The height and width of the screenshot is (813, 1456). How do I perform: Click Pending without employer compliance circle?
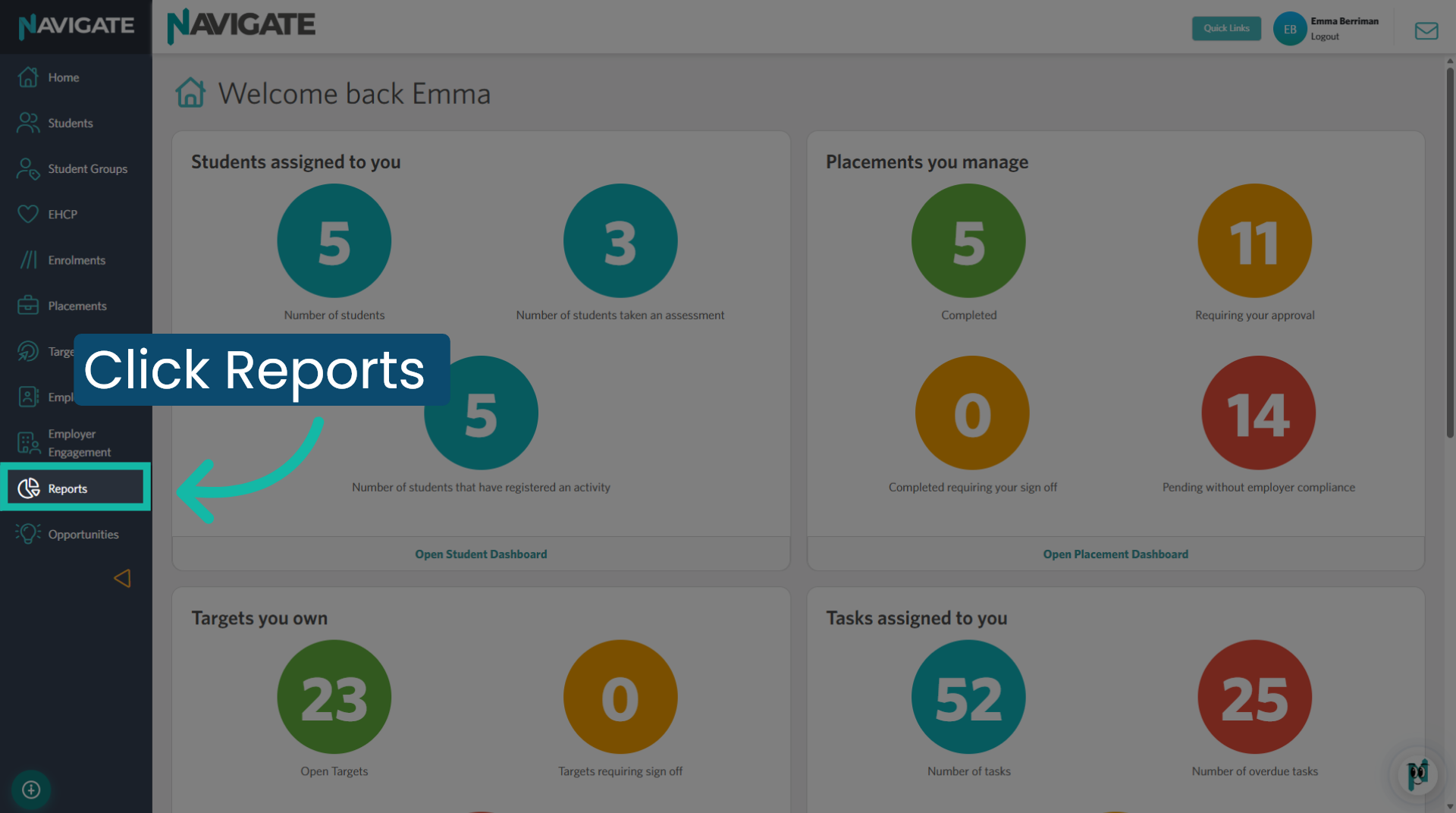tap(1259, 413)
